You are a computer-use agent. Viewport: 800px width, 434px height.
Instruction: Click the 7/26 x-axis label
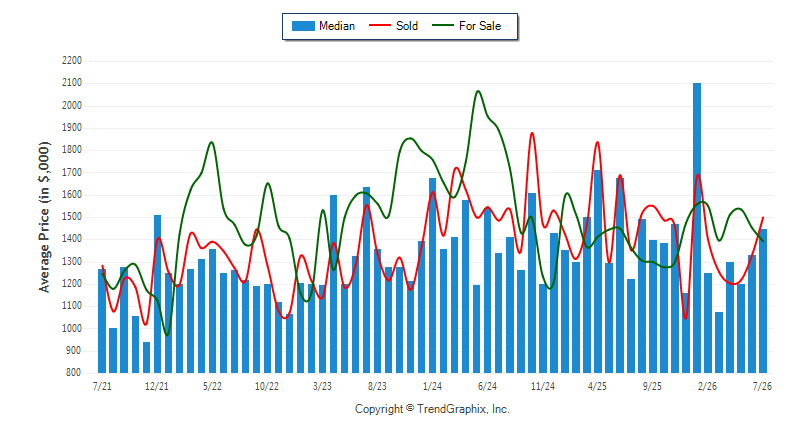762,387
